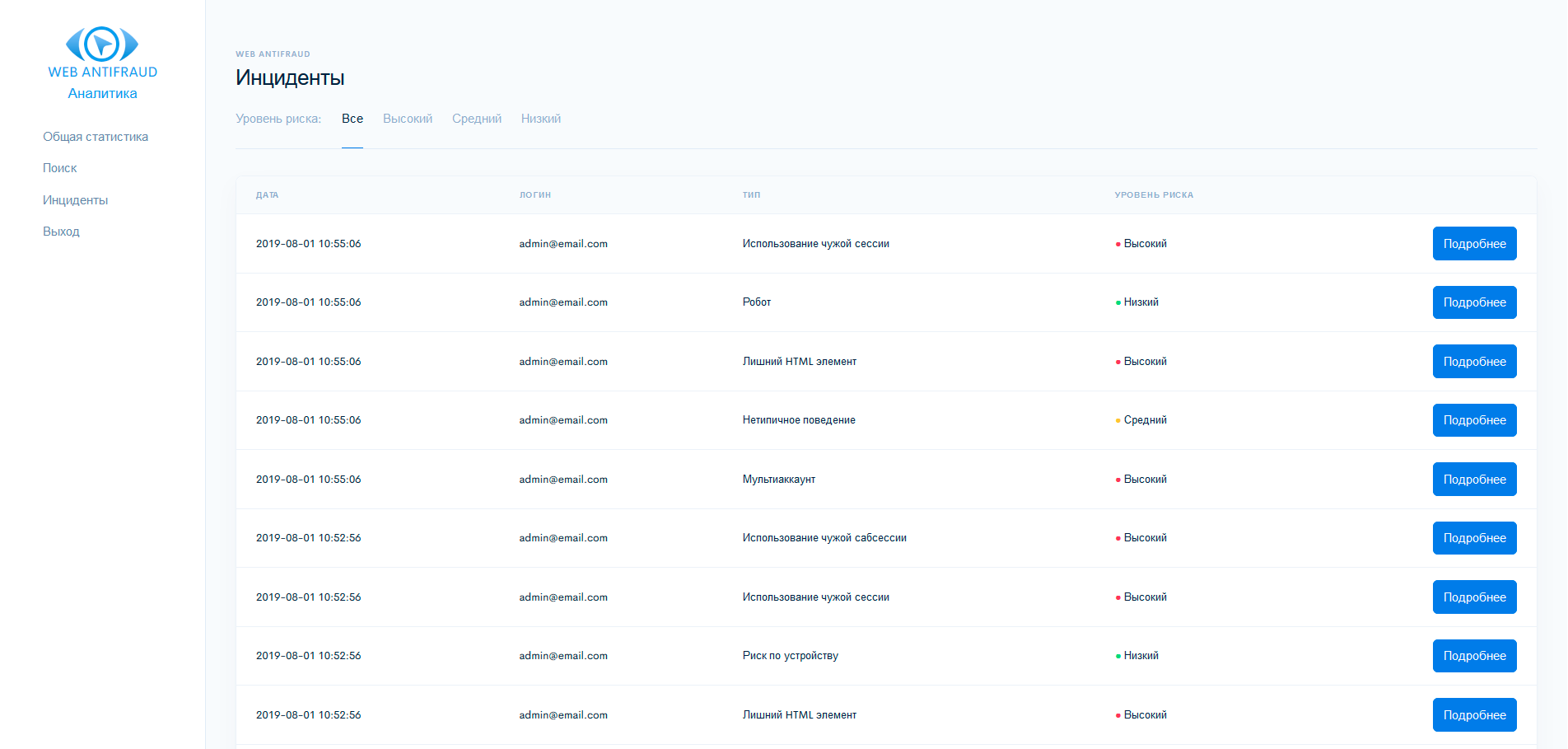Go to Инциденты in the sidebar
The height and width of the screenshot is (749, 1568).
[x=76, y=200]
